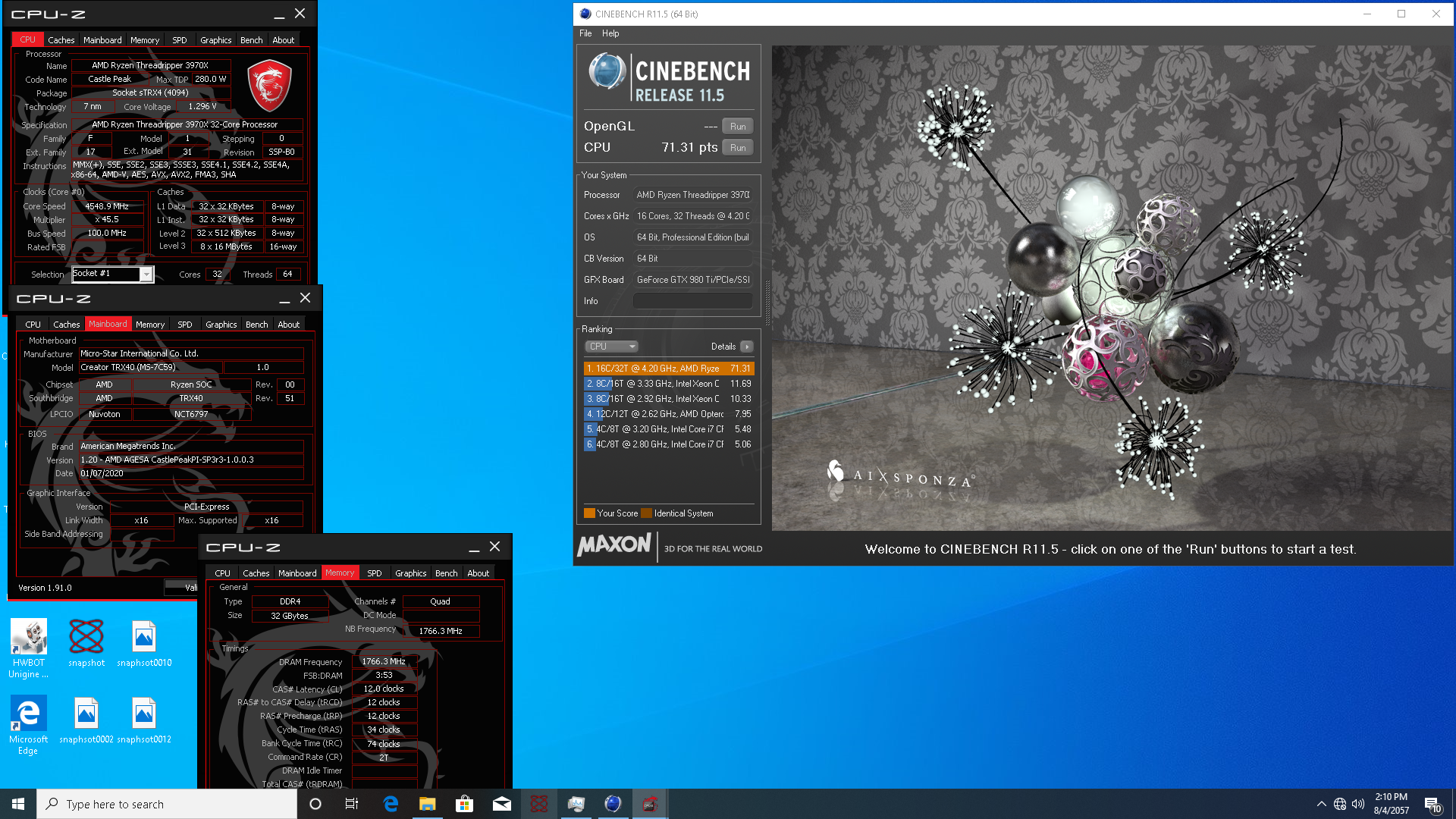Screen dimensions: 1456x819
Task: Open Mainboard tab in Memory CPU-Z window
Action: pyautogui.click(x=297, y=573)
